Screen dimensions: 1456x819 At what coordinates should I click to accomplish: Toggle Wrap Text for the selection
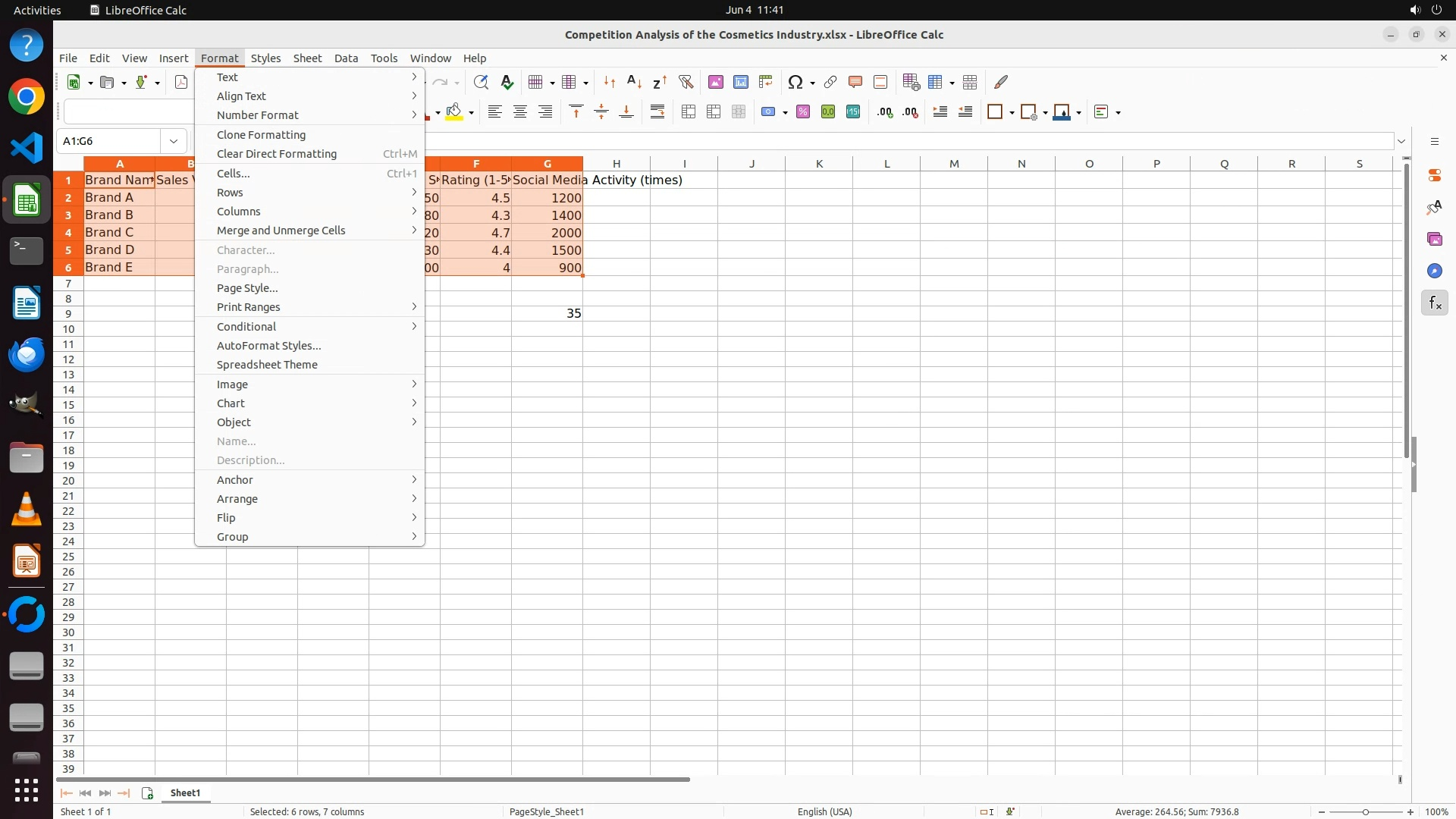[657, 112]
